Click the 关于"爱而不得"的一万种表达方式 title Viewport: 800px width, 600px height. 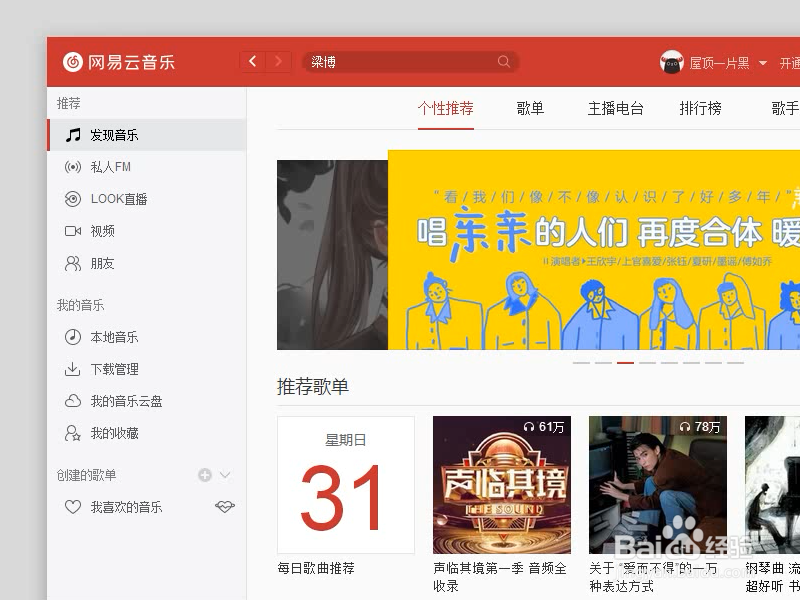point(654,577)
